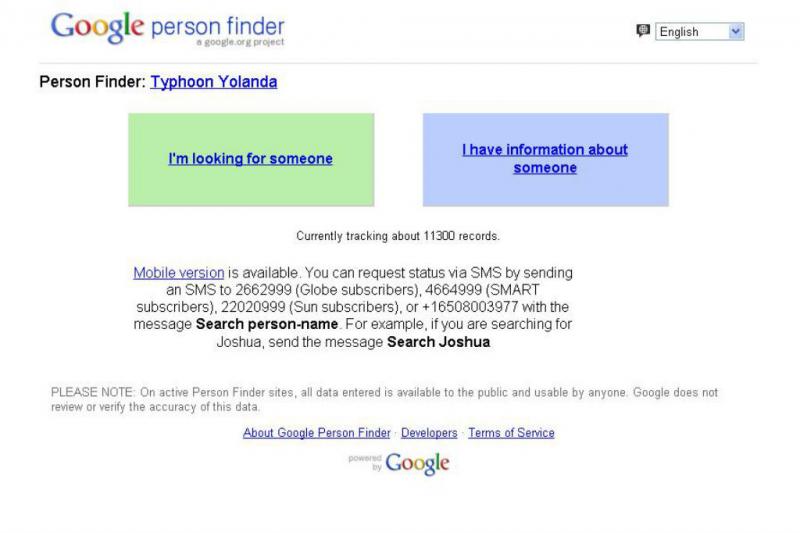Click the "Person Finder:" heading label
Image resolution: width=800 pixels, height=533 pixels.
[92, 82]
